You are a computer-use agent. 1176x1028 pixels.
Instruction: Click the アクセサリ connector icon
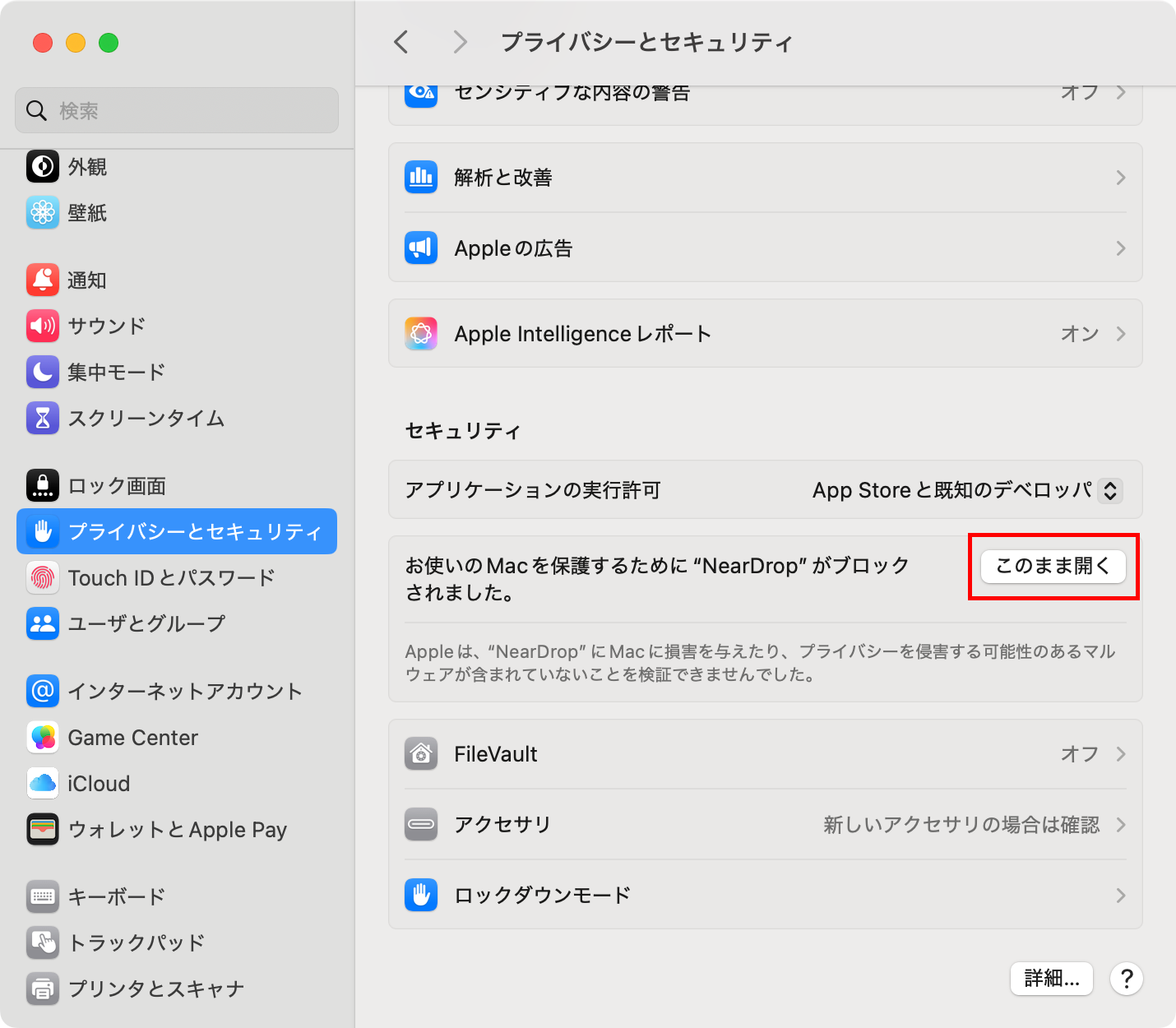[421, 824]
